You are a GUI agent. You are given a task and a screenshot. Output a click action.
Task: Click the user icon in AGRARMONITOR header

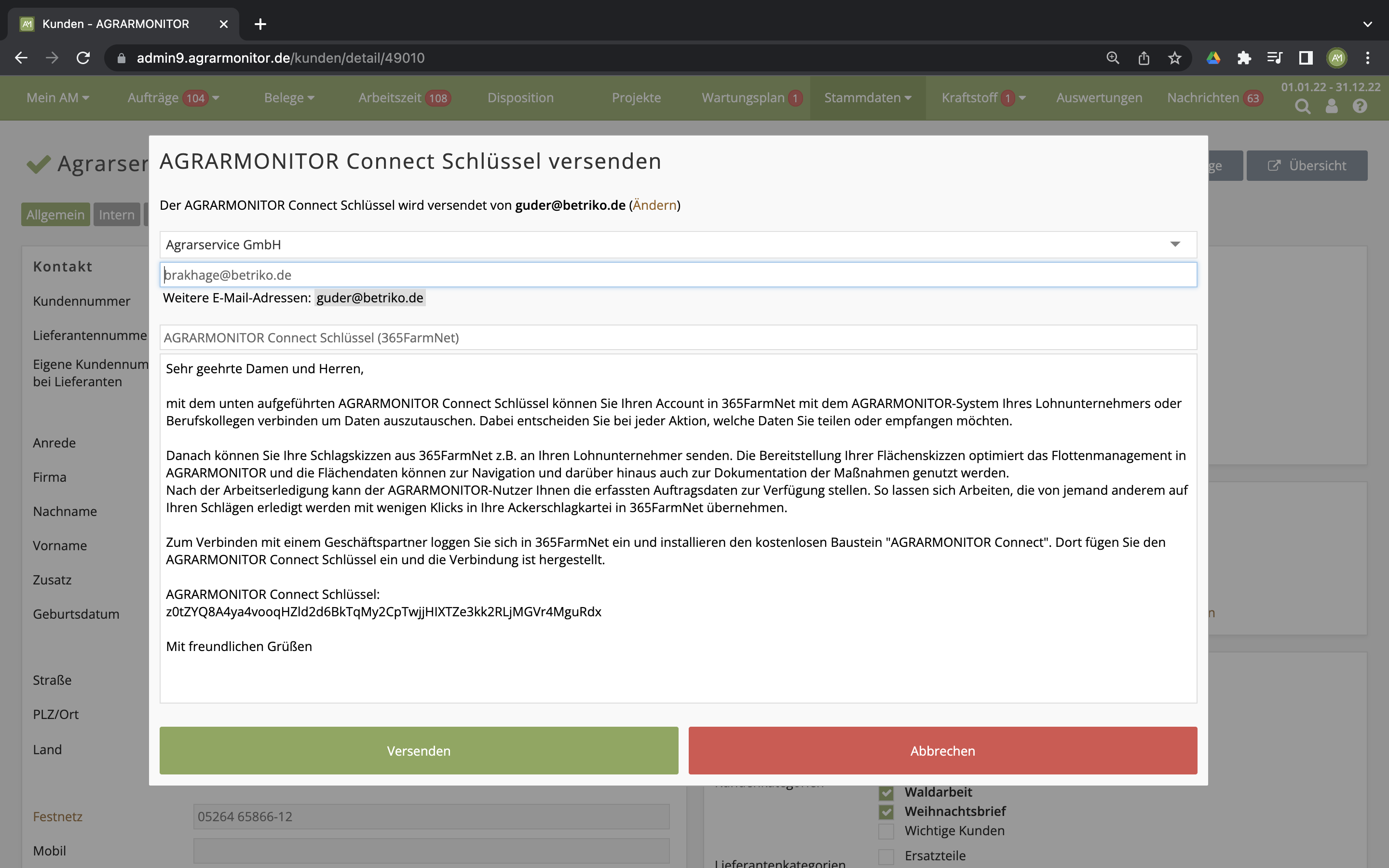1332,107
